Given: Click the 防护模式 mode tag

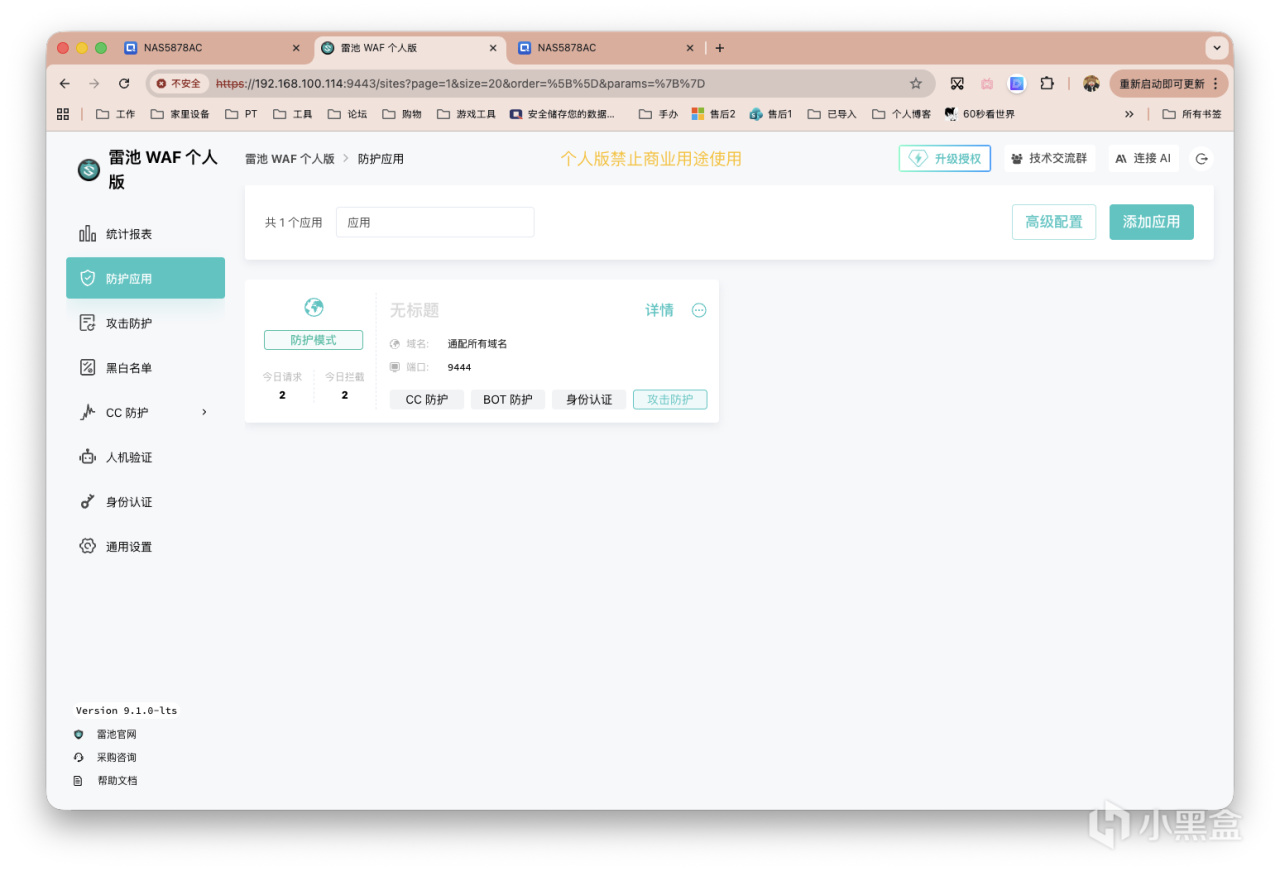Looking at the screenshot, I should pos(313,340).
